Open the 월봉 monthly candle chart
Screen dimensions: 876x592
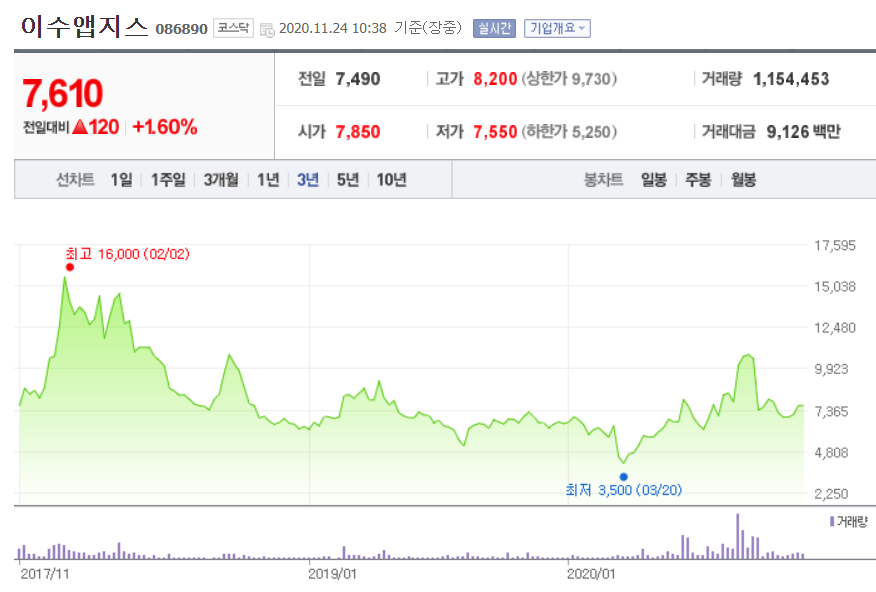coord(744,180)
